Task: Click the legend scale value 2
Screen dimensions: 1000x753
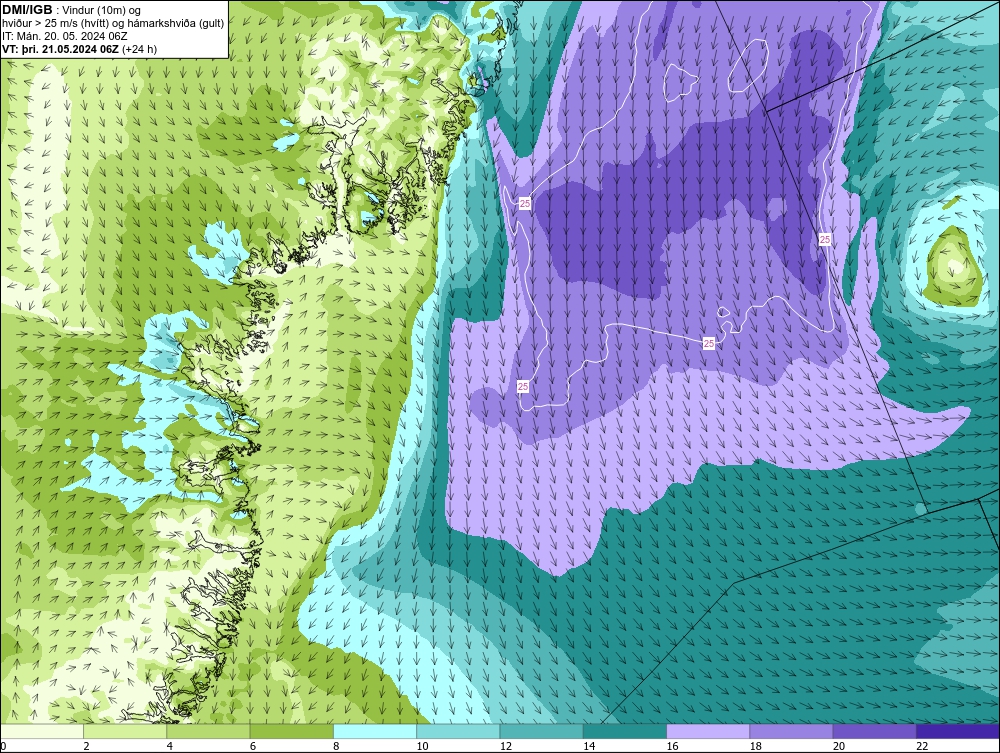Action: coord(86,747)
